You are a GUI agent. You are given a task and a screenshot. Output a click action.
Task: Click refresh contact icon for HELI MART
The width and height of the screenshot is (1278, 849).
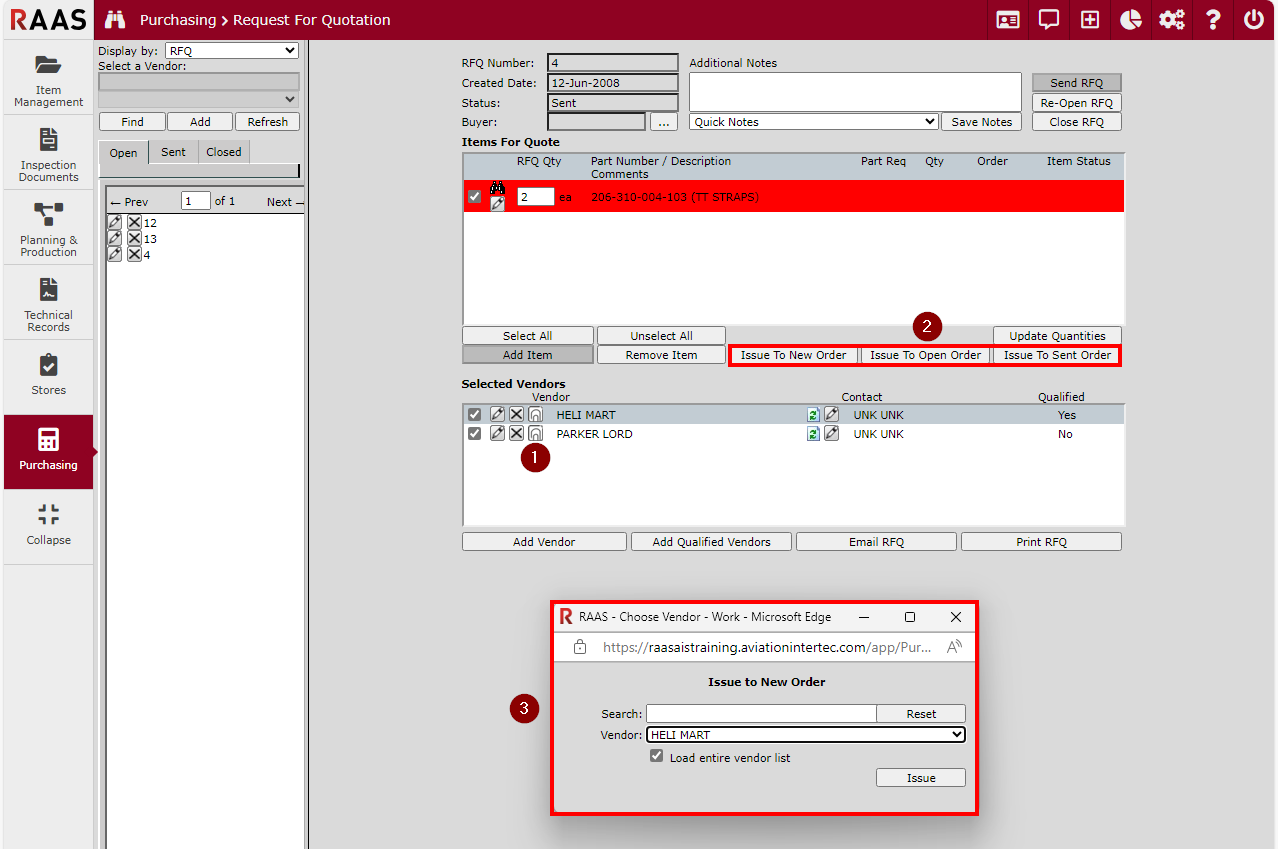click(813, 415)
